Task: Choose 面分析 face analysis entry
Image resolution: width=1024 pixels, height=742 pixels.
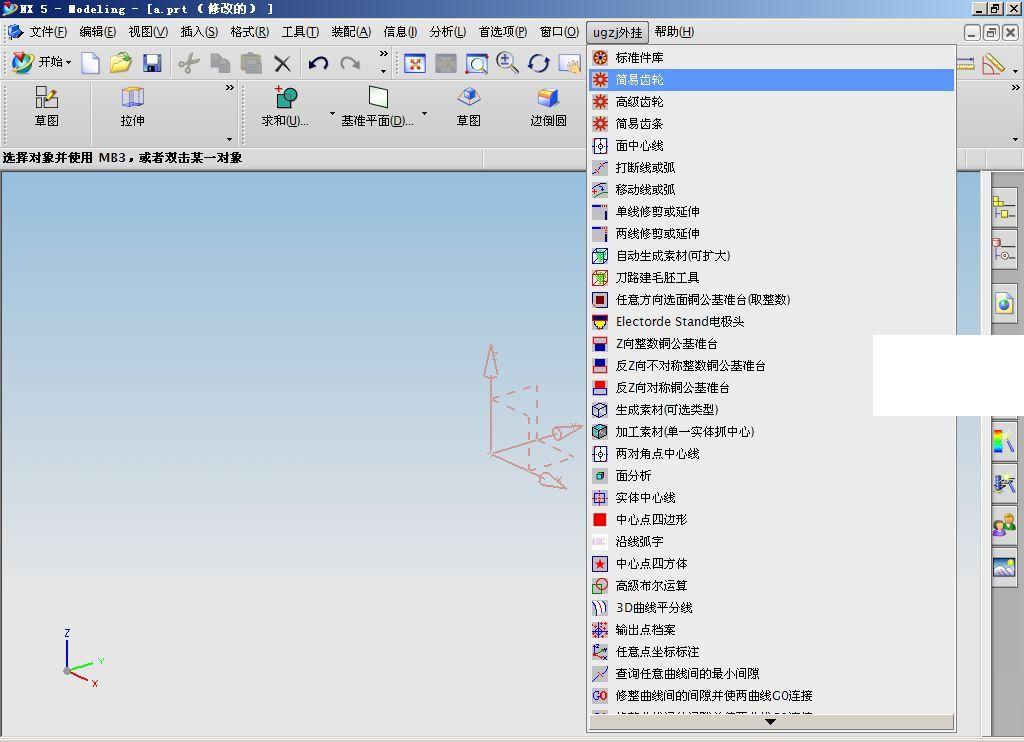Action: [x=771, y=476]
